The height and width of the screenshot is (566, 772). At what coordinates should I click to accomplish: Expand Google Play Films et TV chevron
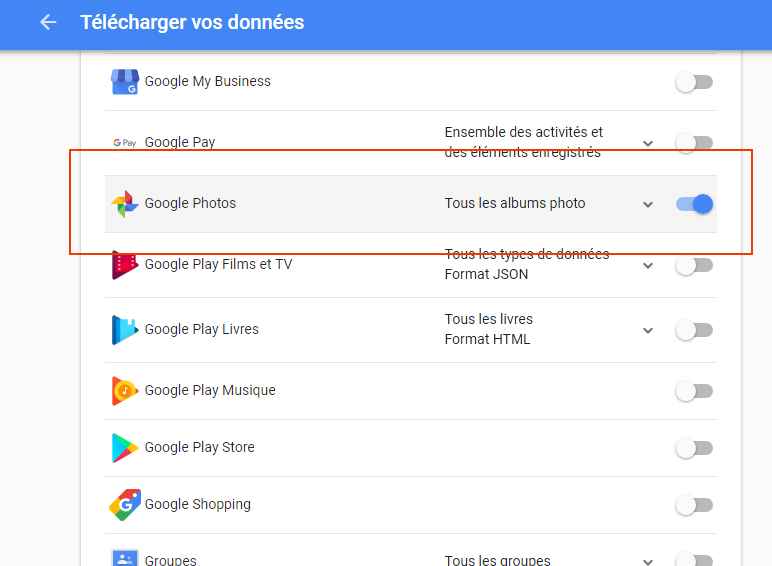pos(648,266)
